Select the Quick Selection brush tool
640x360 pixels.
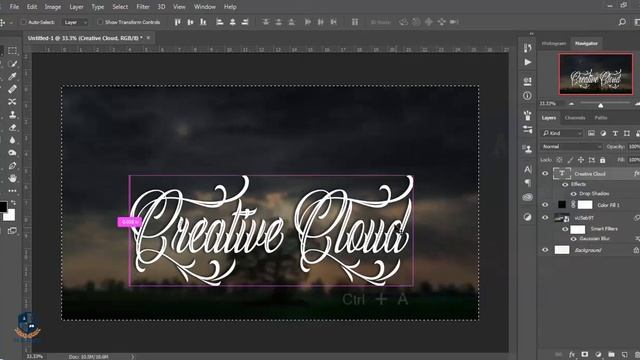point(12,64)
